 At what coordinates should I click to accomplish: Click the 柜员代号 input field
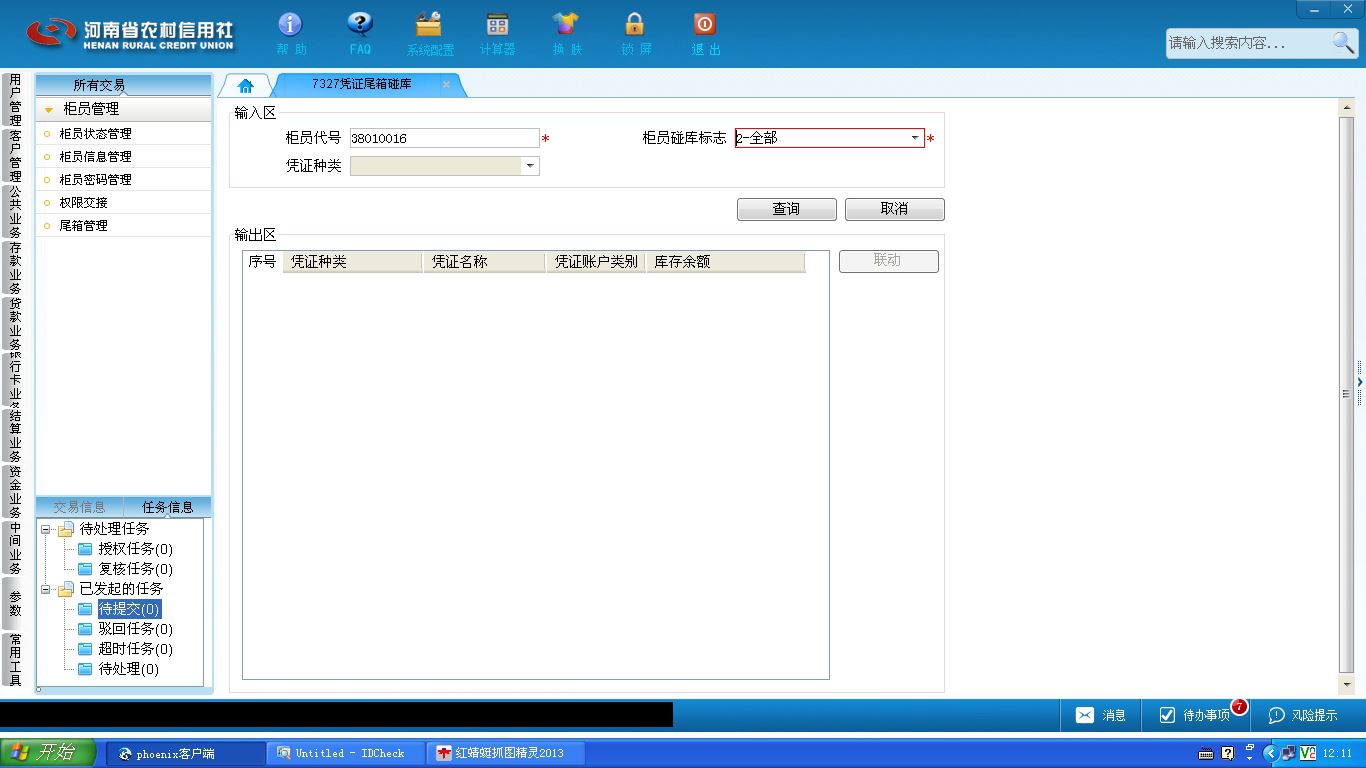coord(444,138)
